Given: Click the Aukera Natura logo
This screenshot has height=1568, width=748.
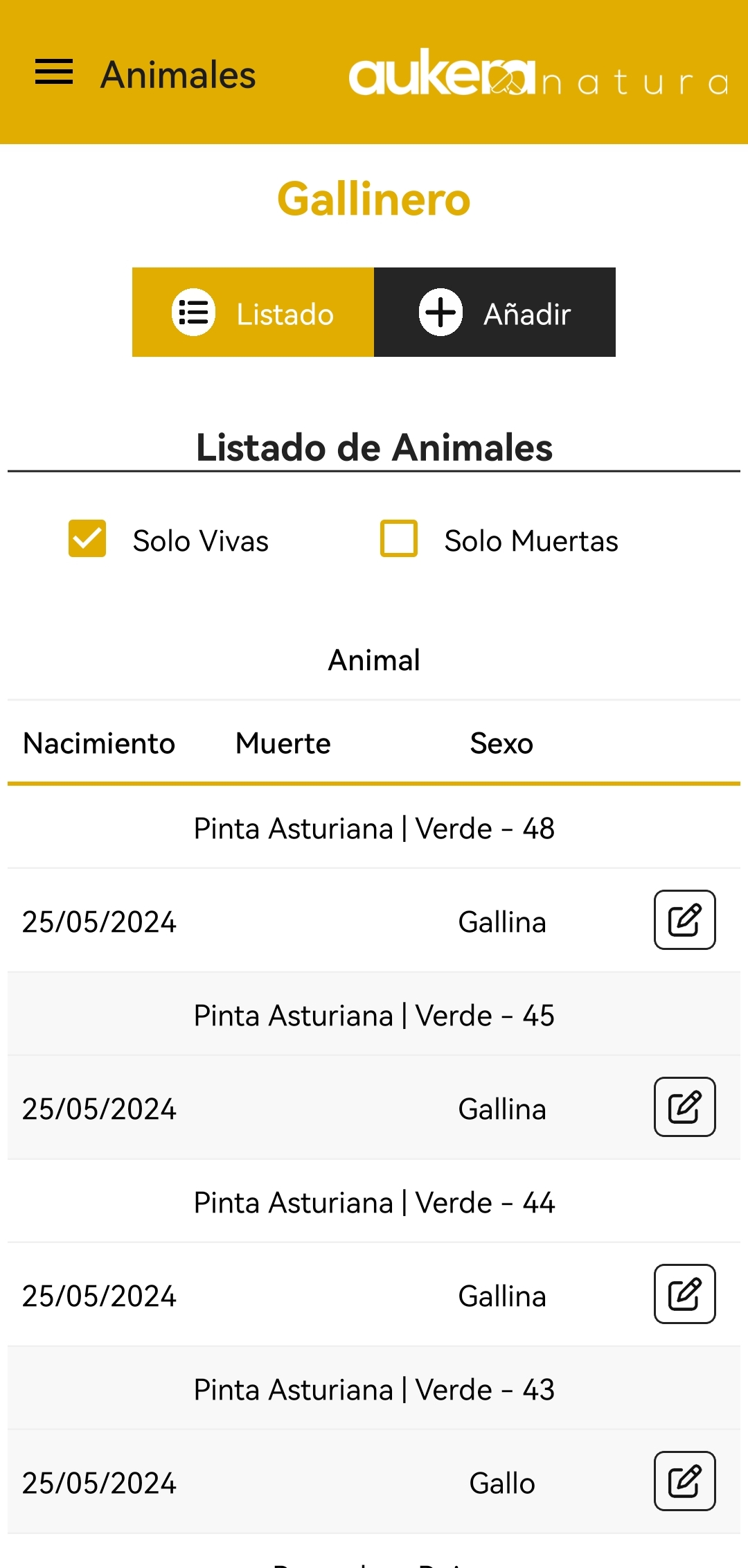Looking at the screenshot, I should (537, 73).
